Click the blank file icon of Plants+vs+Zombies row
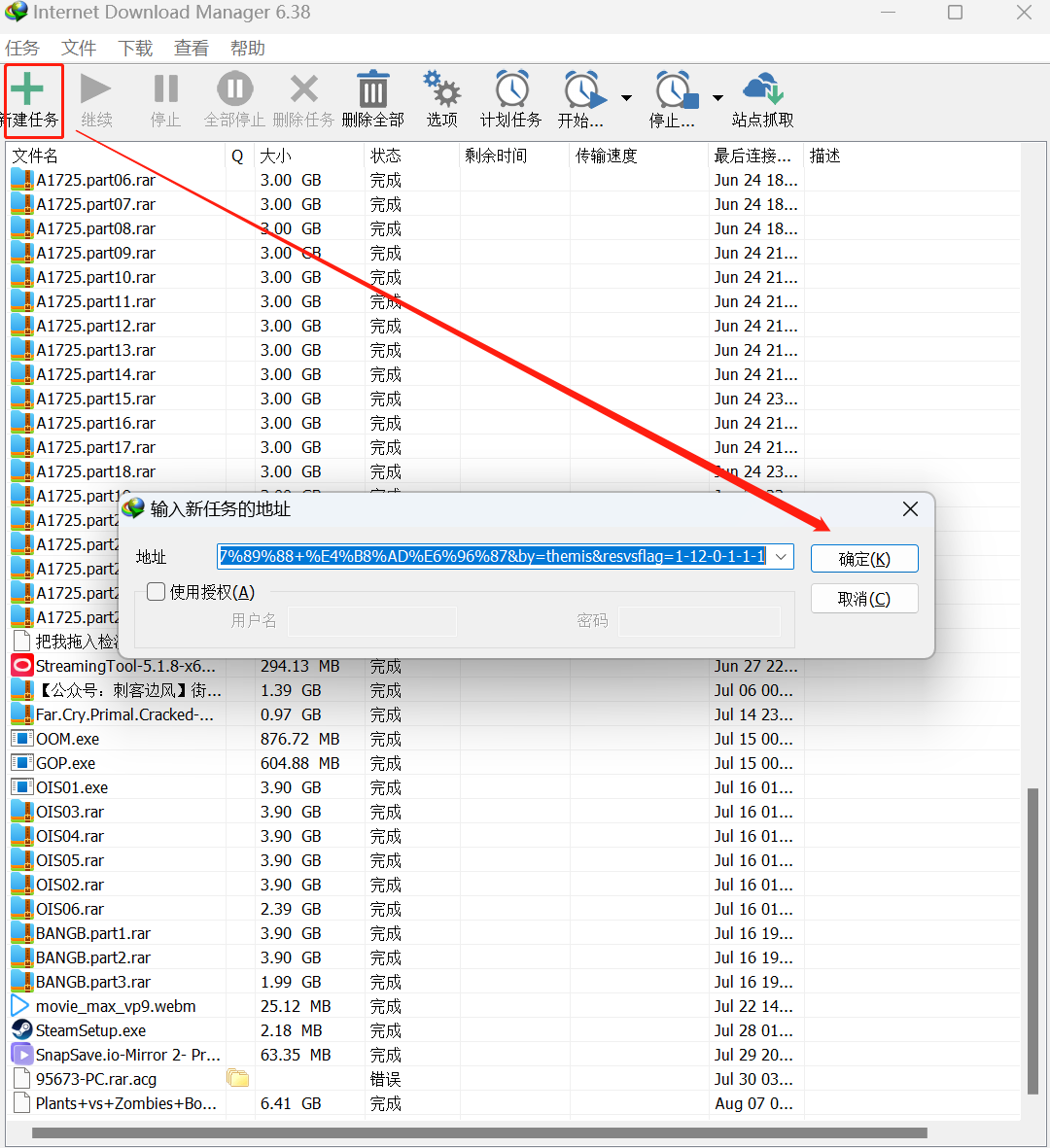 22,1102
